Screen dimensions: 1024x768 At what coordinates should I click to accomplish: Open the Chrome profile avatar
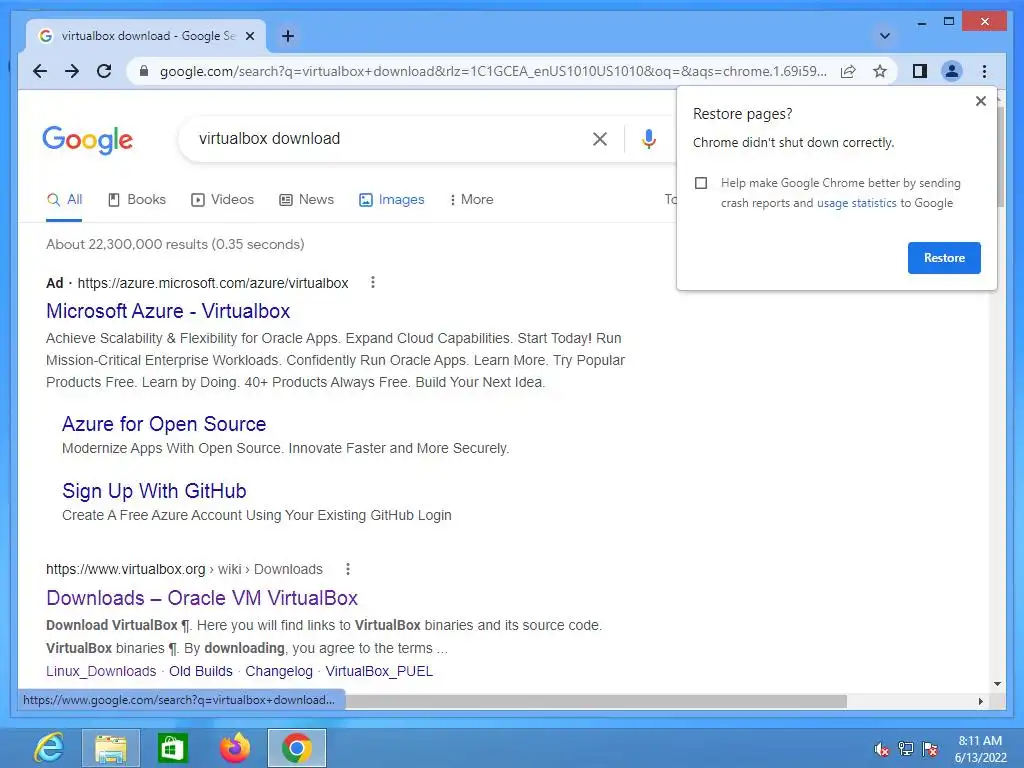pyautogui.click(x=952, y=71)
